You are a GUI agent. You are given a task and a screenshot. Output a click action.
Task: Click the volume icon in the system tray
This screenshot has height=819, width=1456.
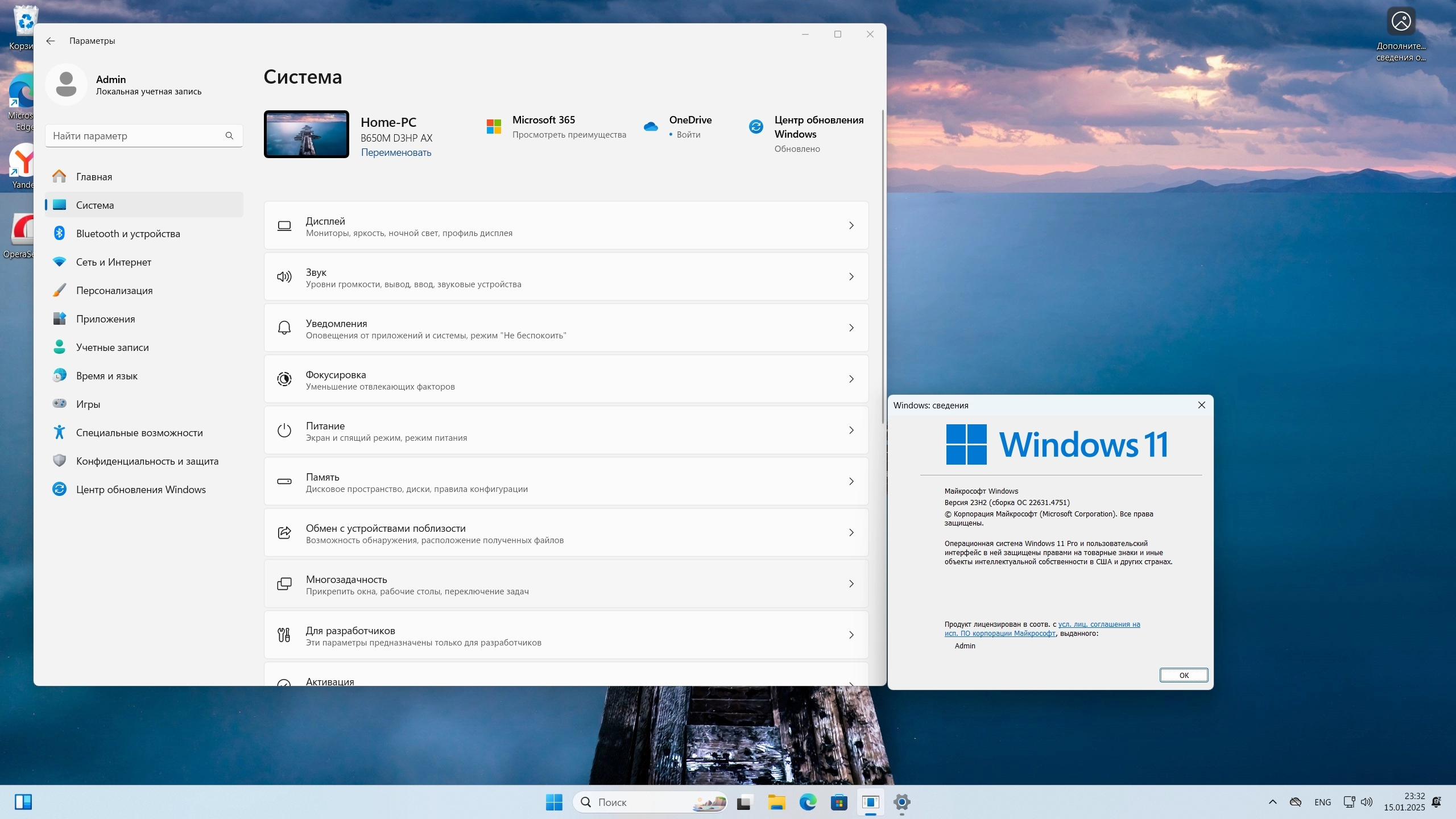1367,802
